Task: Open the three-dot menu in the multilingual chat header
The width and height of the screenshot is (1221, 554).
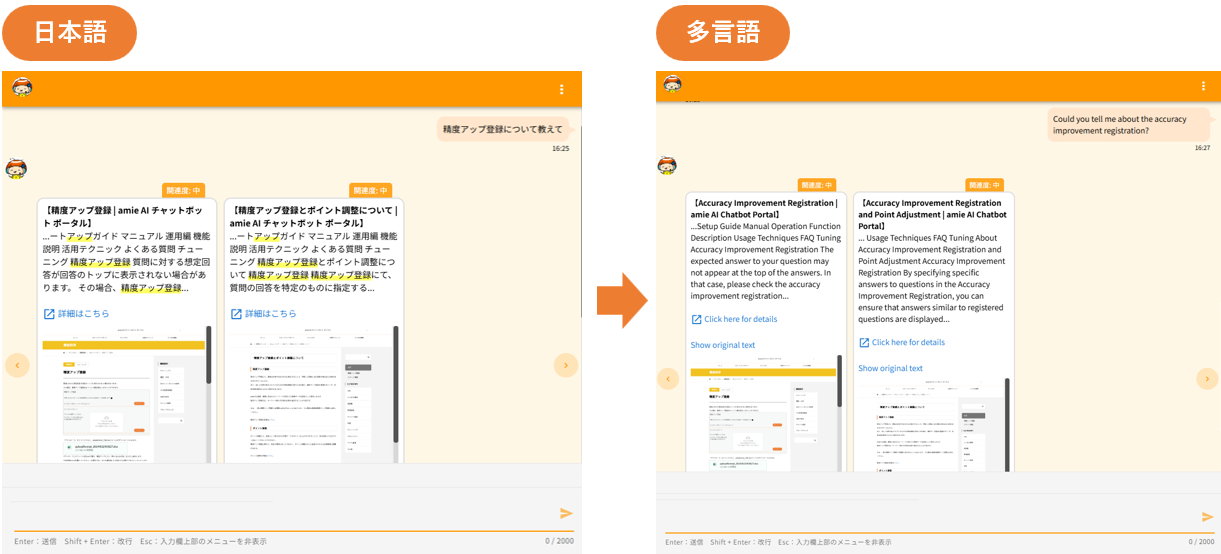Action: click(1203, 87)
